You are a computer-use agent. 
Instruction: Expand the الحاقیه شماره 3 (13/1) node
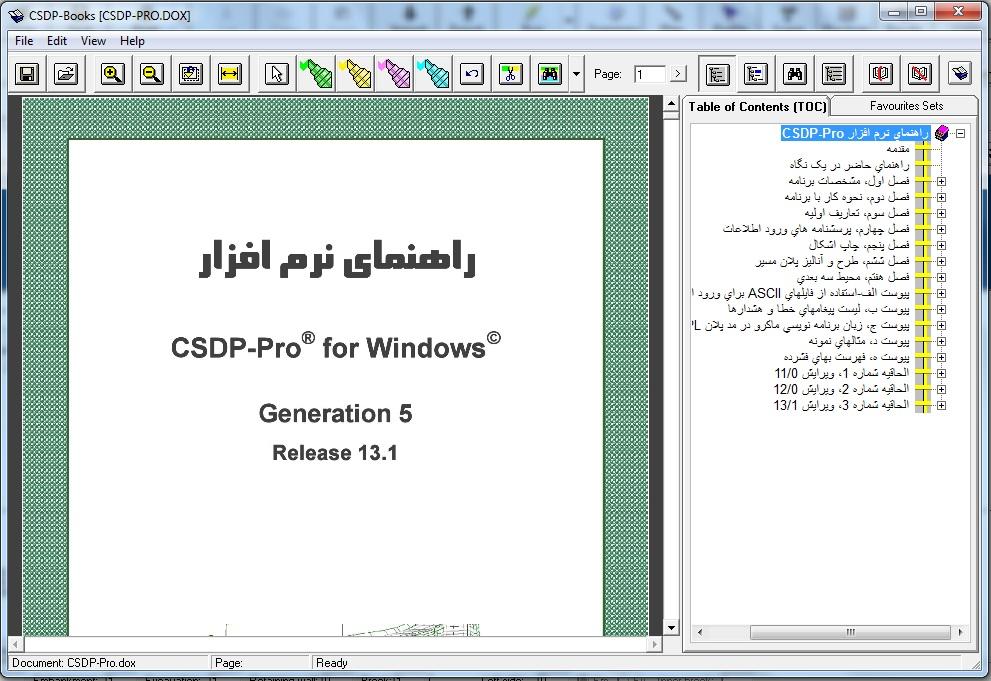click(942, 406)
